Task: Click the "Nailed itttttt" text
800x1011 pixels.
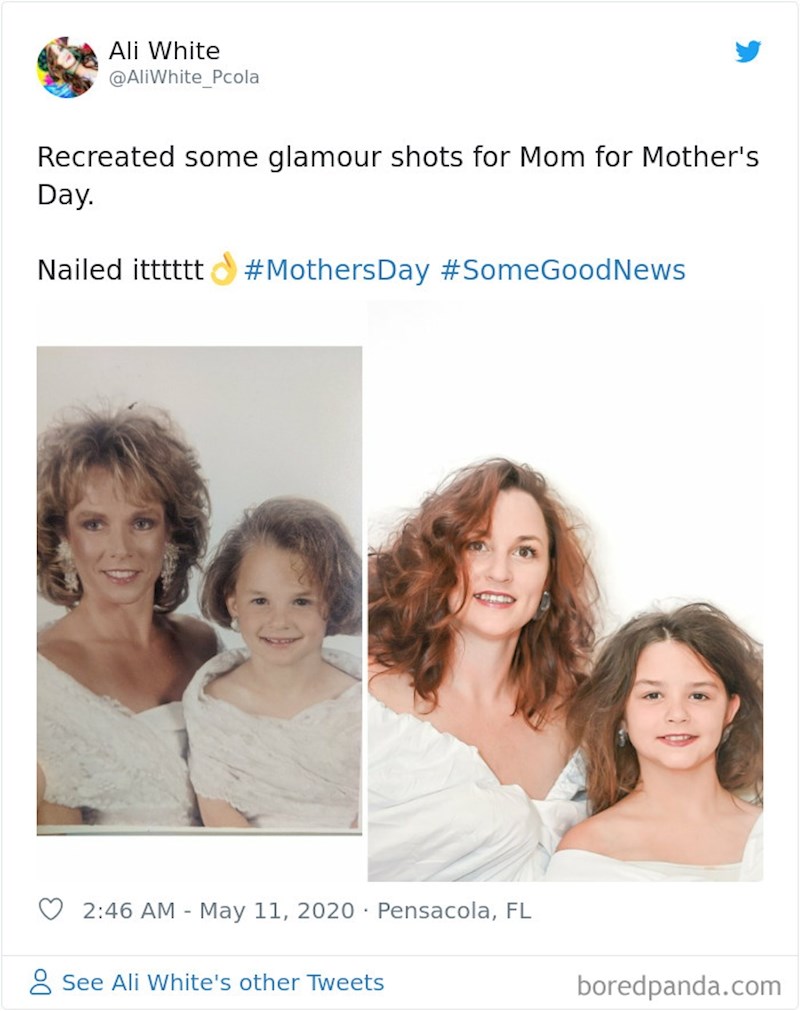Action: tap(120, 270)
